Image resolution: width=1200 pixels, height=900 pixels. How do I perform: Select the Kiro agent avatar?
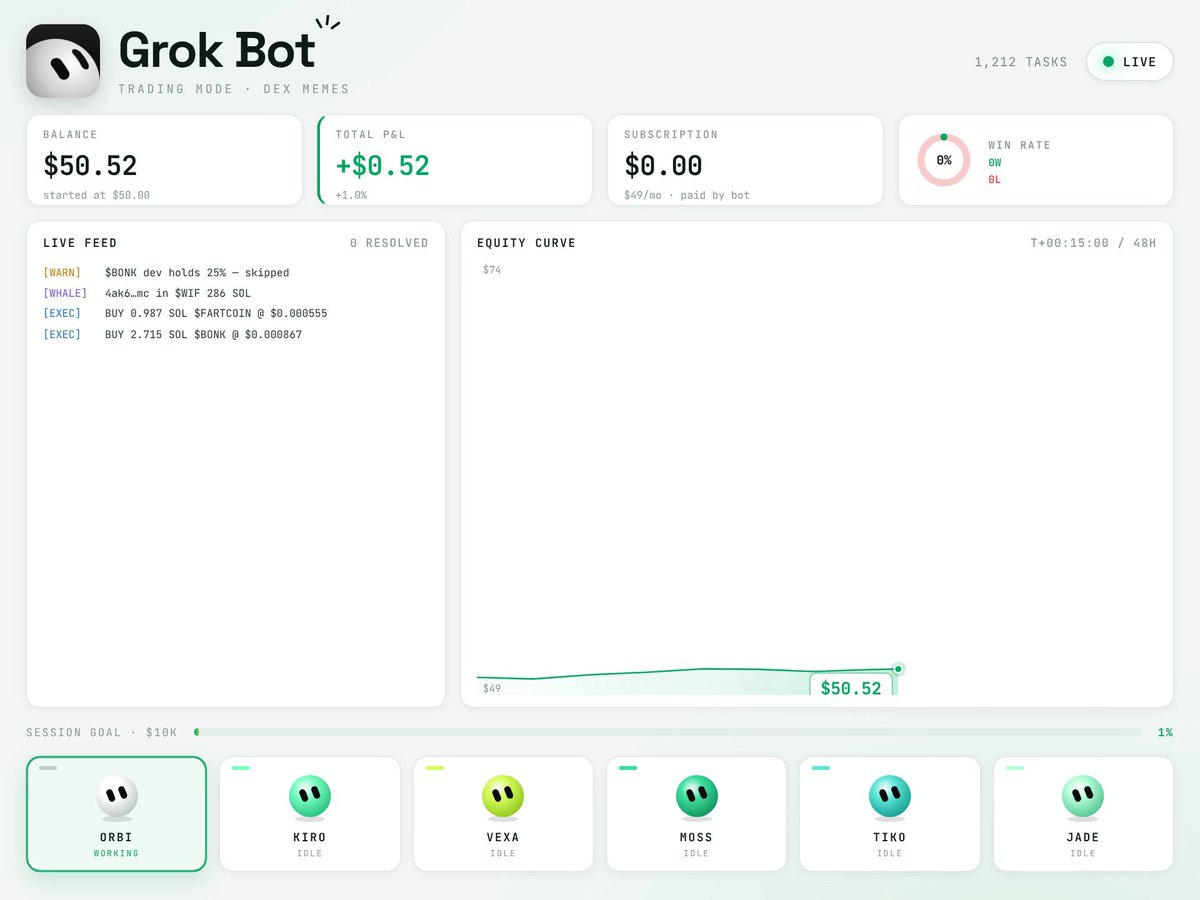pyautogui.click(x=310, y=797)
